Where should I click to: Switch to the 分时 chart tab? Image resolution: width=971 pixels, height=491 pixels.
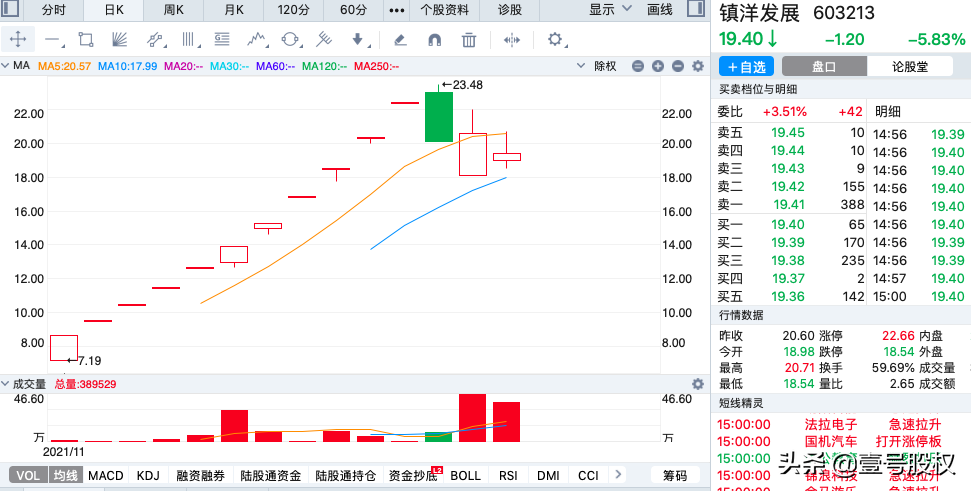click(x=53, y=10)
